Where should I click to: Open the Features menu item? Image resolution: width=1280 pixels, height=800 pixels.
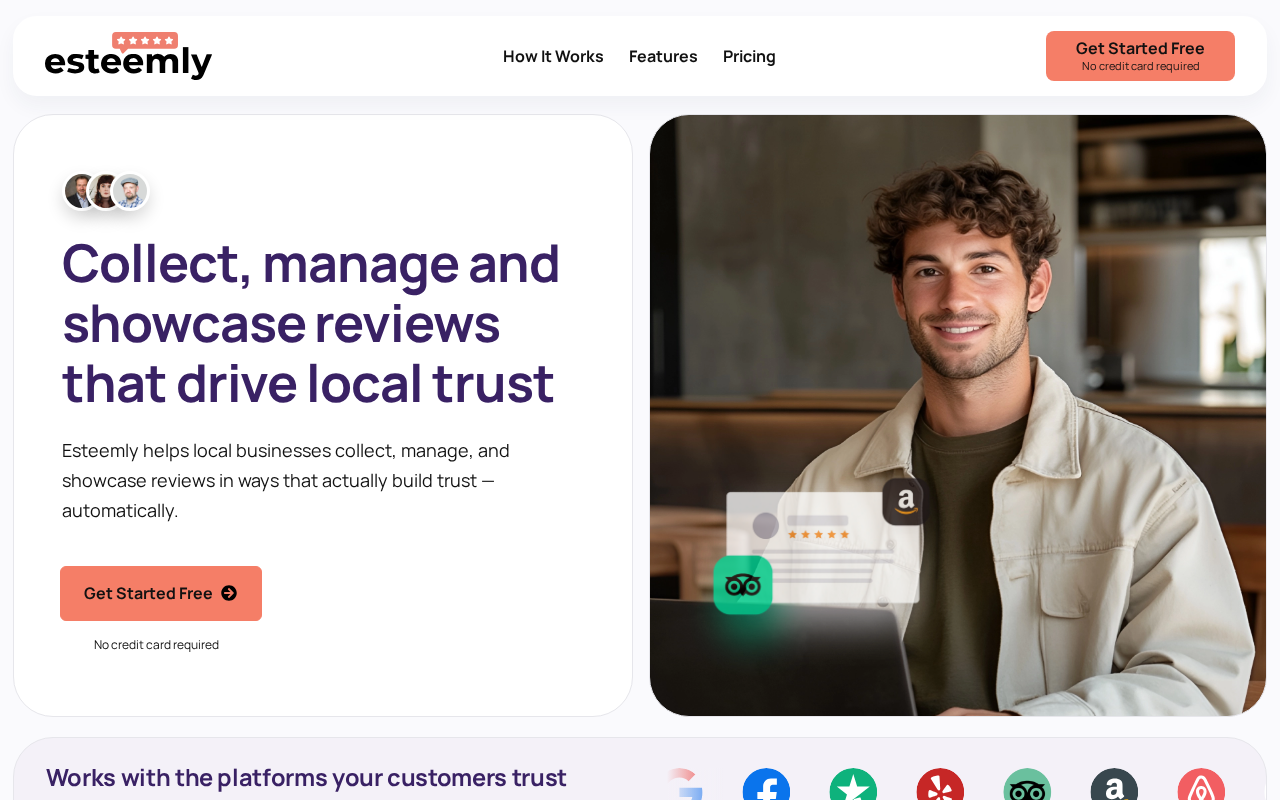point(663,56)
